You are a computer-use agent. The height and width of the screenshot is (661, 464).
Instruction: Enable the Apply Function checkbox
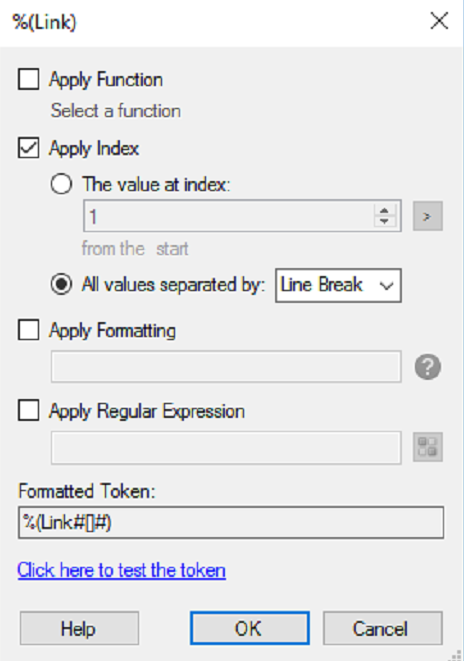point(29,79)
